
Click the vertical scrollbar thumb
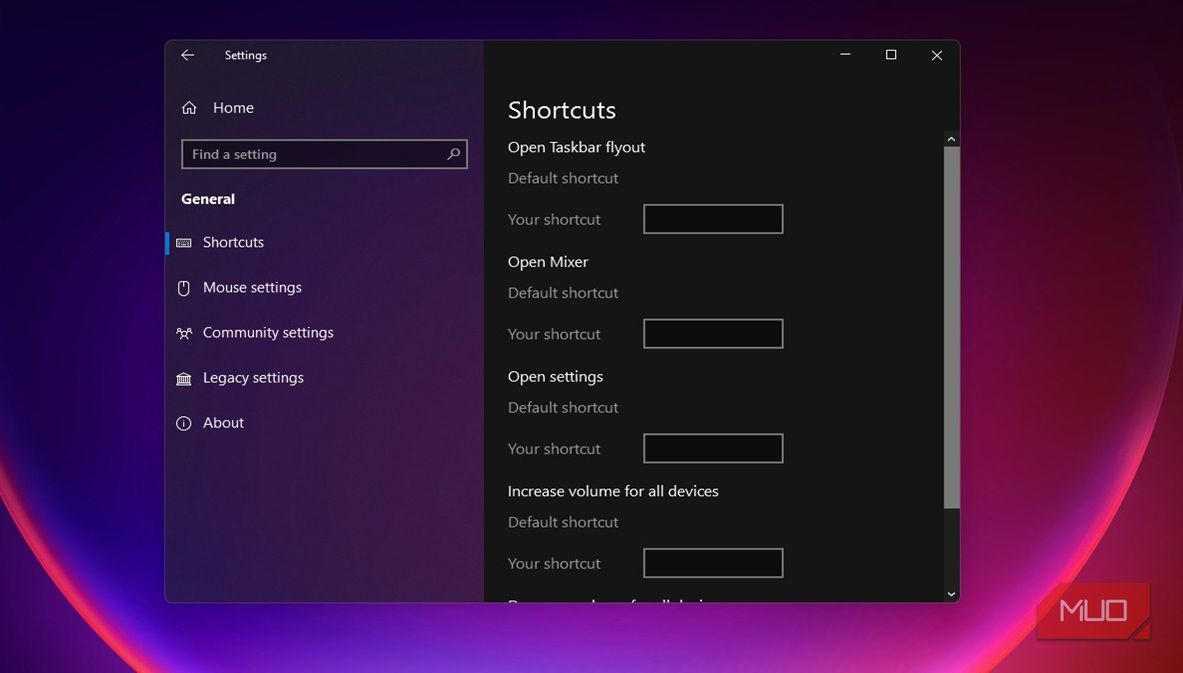coord(951,327)
